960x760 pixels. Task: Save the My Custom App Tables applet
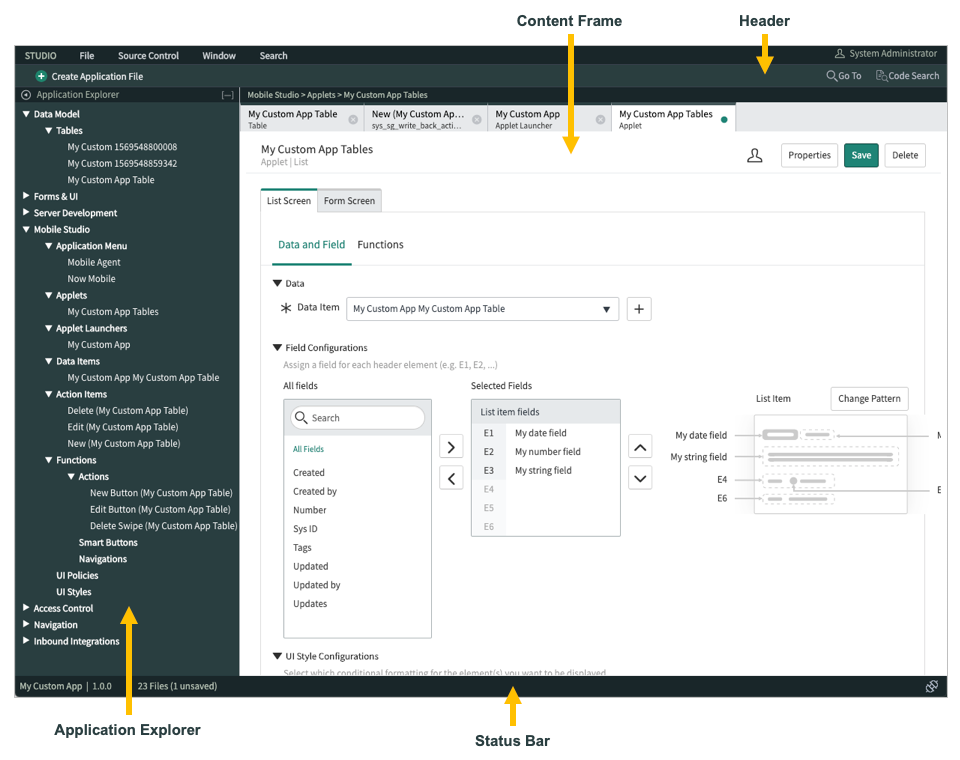click(862, 155)
